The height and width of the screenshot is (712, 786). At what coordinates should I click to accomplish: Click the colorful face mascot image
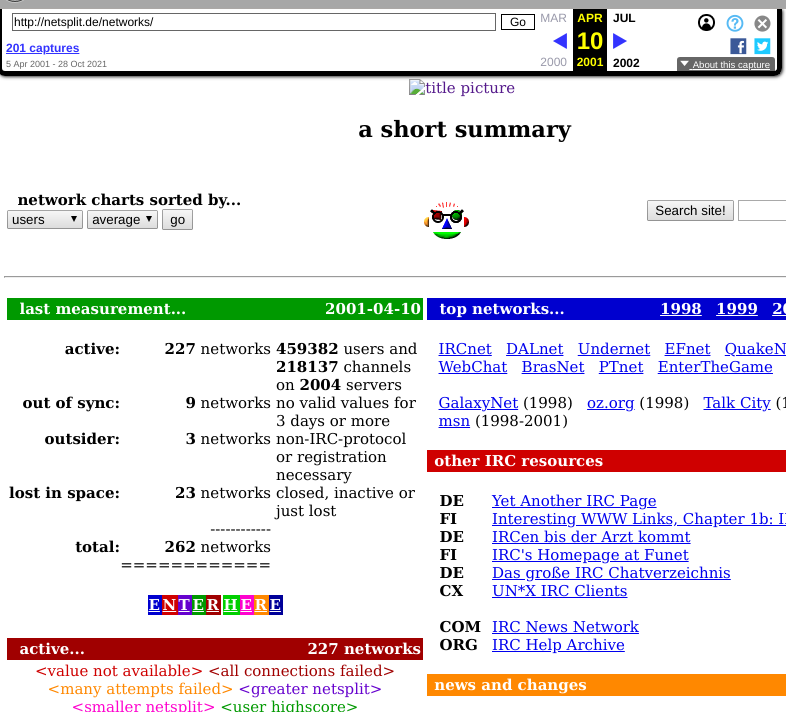click(446, 221)
